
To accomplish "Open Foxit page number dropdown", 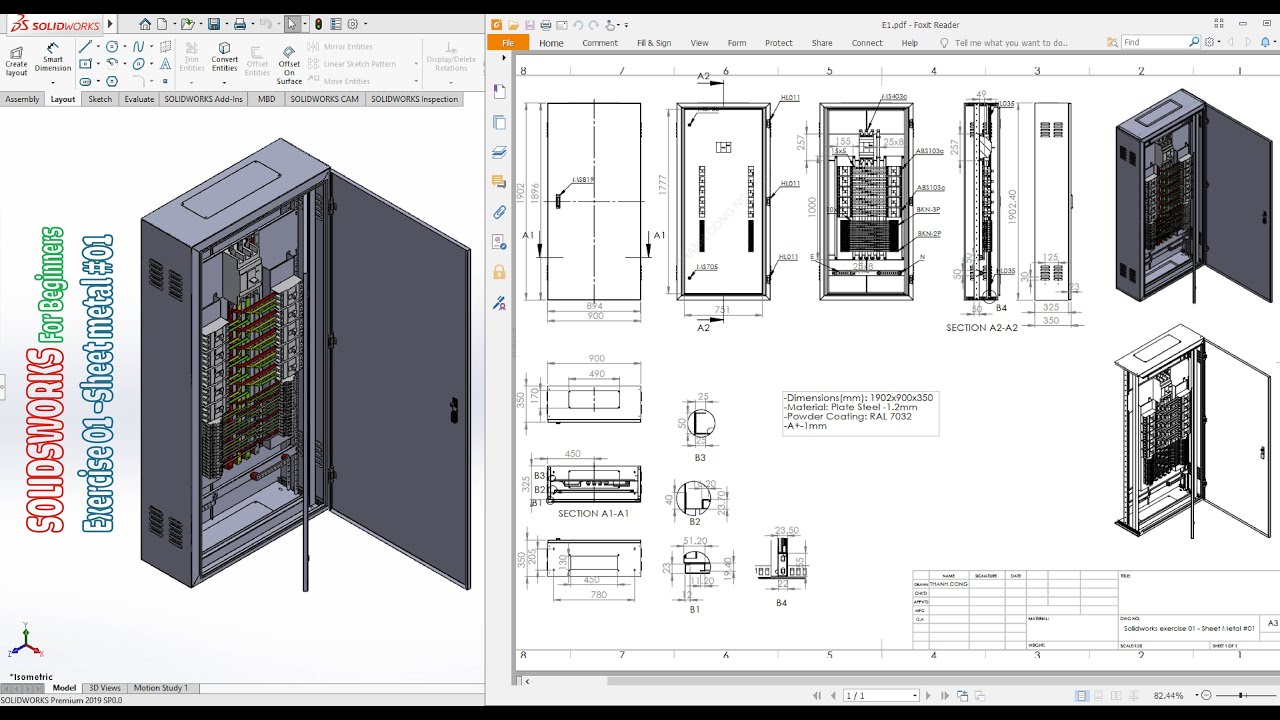I will tap(915, 695).
